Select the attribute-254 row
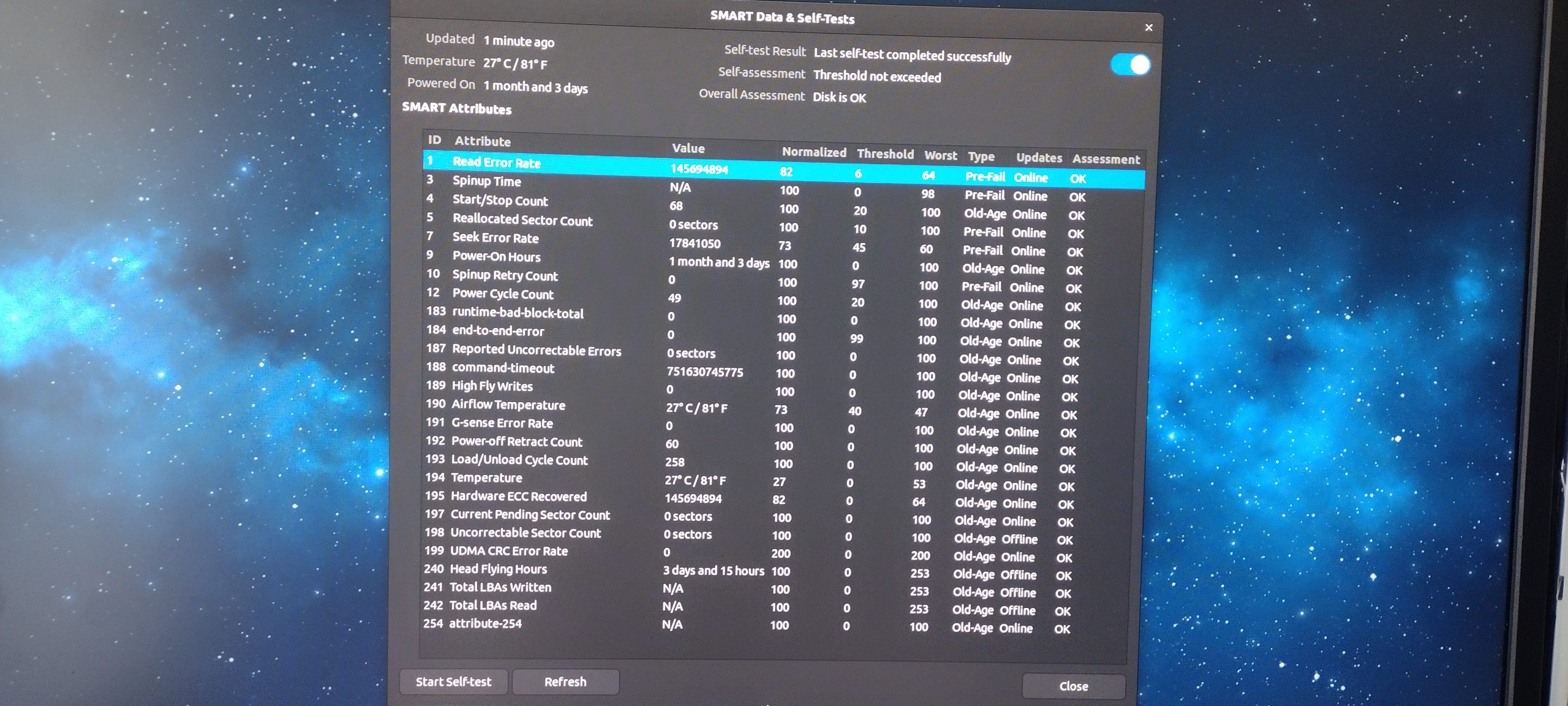The image size is (1568, 706). pyautogui.click(x=775, y=625)
